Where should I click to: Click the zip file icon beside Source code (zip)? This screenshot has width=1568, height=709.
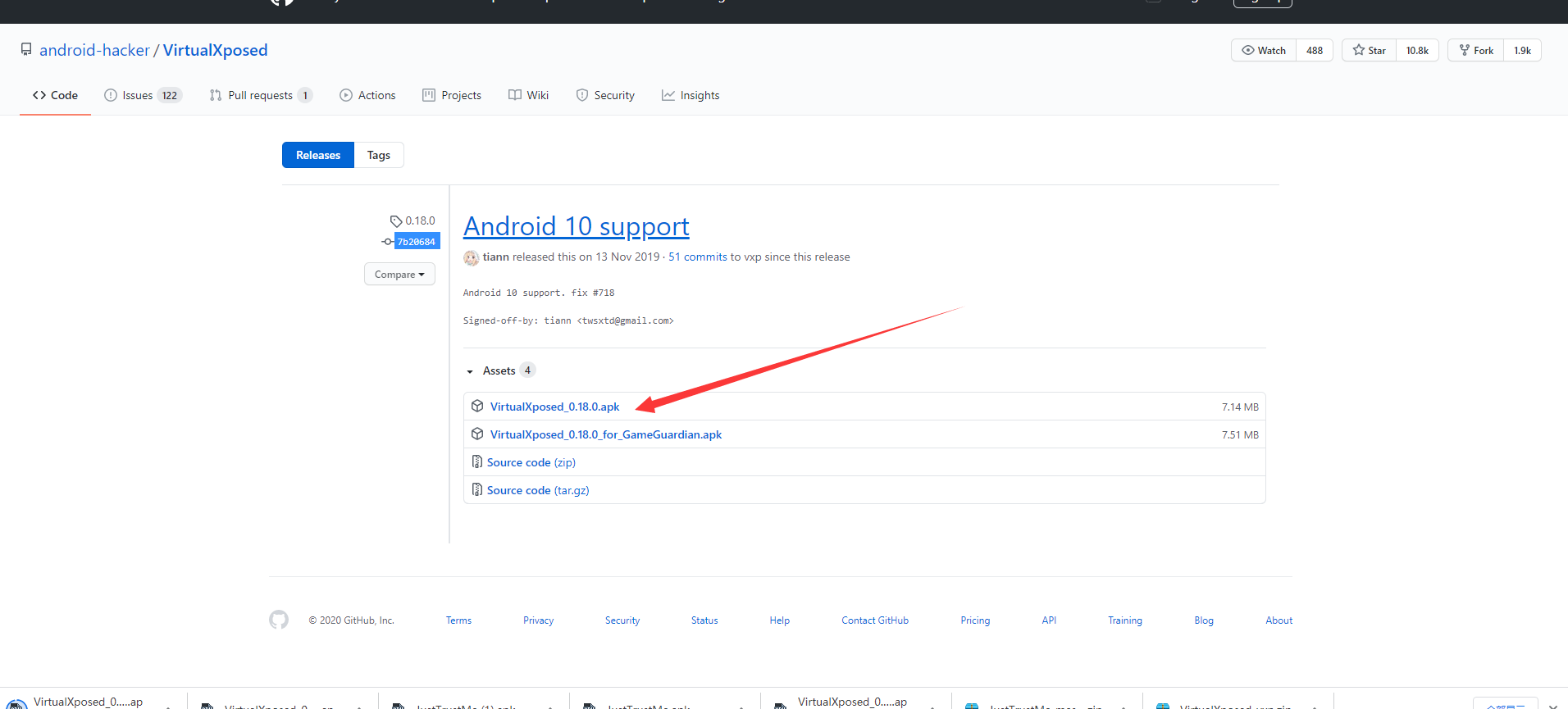[x=476, y=462]
